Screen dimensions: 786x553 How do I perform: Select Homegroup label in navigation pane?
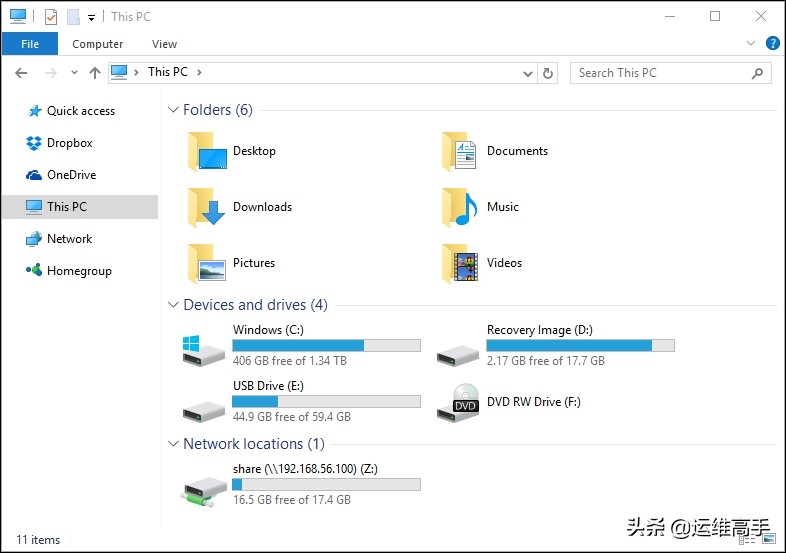coord(79,271)
